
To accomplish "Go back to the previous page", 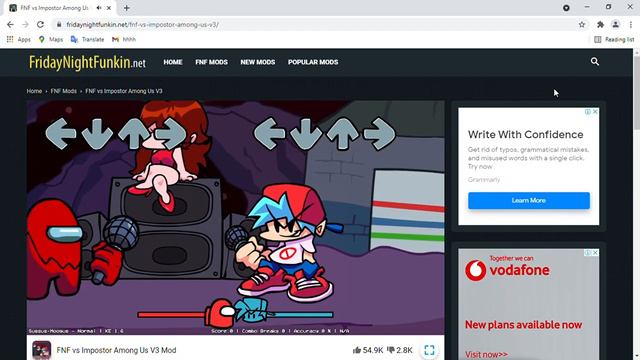I will [x=10, y=24].
